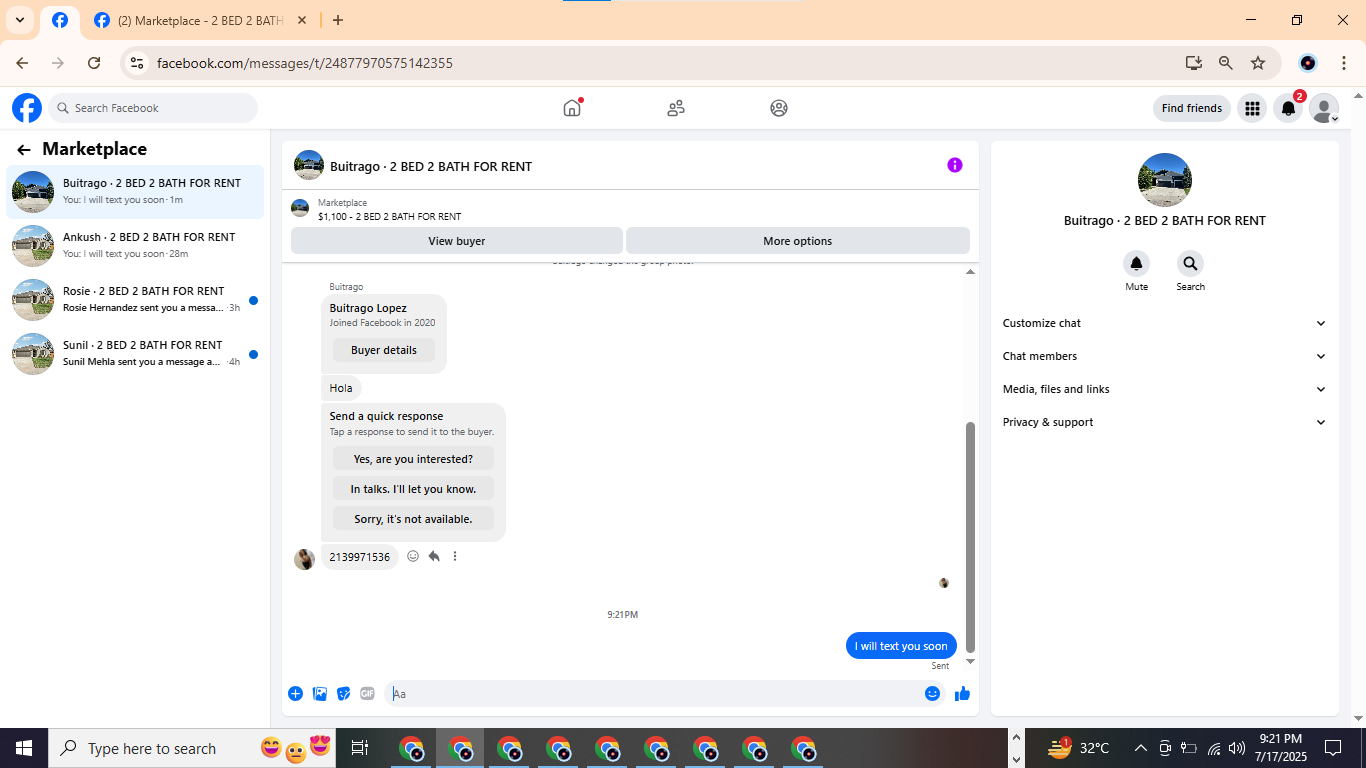Screen dimensions: 1366x768
Task: Send quick response 'Yes, are you interested?'
Action: point(413,459)
